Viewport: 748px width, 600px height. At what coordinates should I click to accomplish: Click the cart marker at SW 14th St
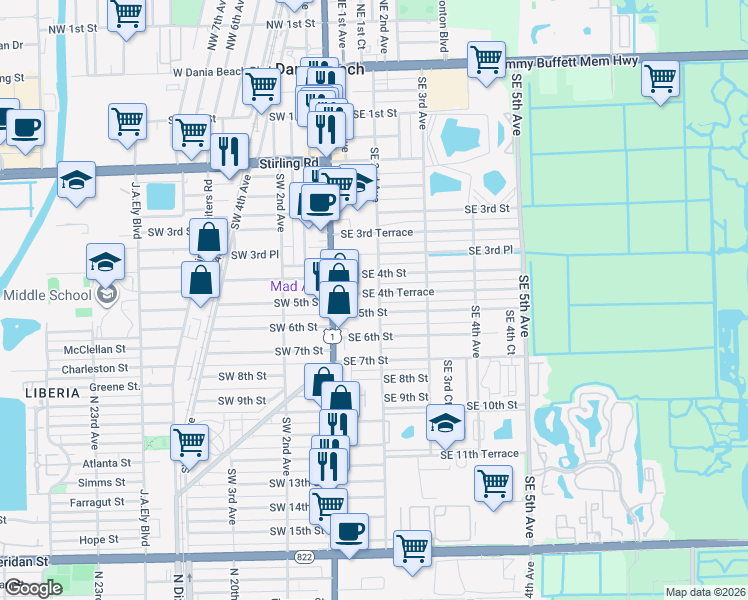point(326,506)
